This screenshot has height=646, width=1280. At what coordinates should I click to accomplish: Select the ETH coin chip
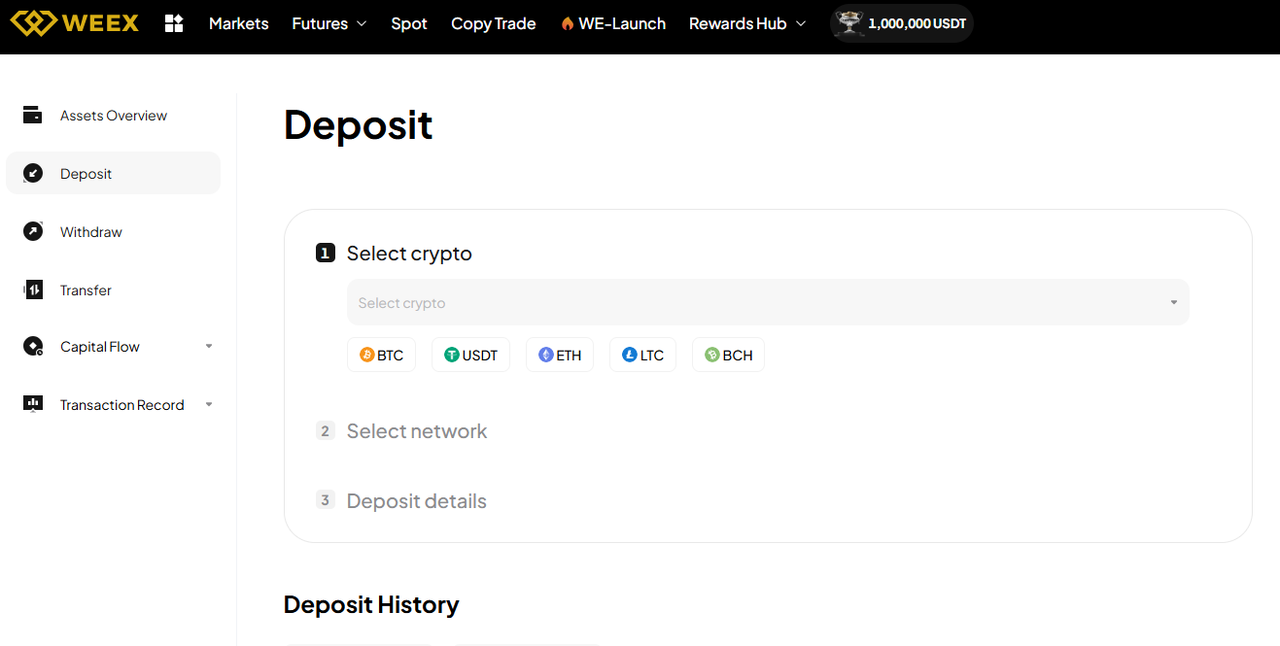tap(559, 355)
